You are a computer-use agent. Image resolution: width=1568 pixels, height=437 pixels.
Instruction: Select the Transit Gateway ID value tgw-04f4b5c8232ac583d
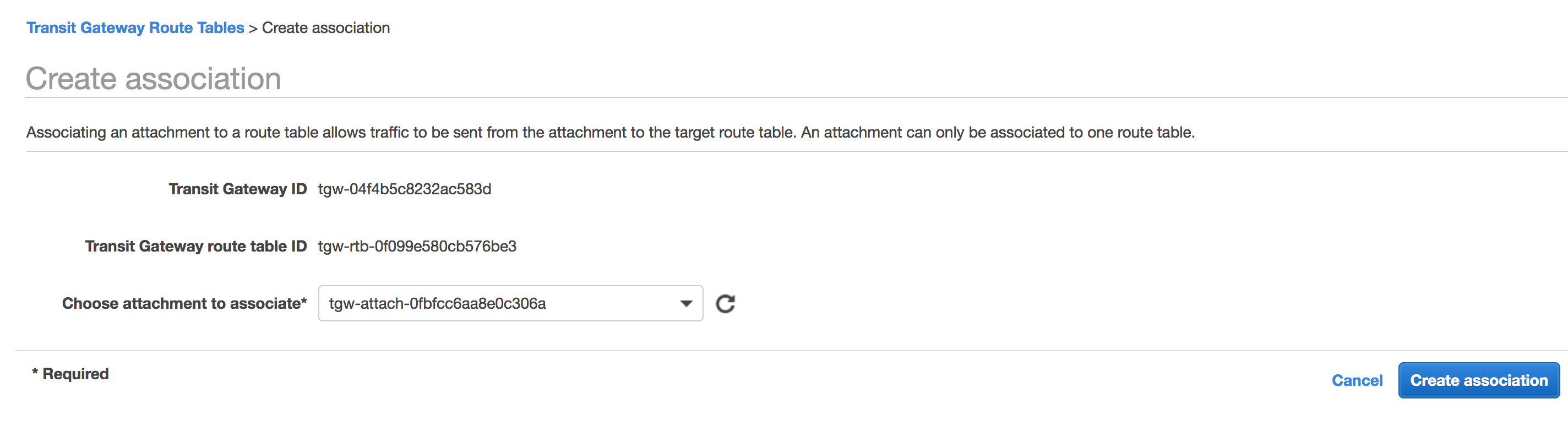(x=404, y=189)
